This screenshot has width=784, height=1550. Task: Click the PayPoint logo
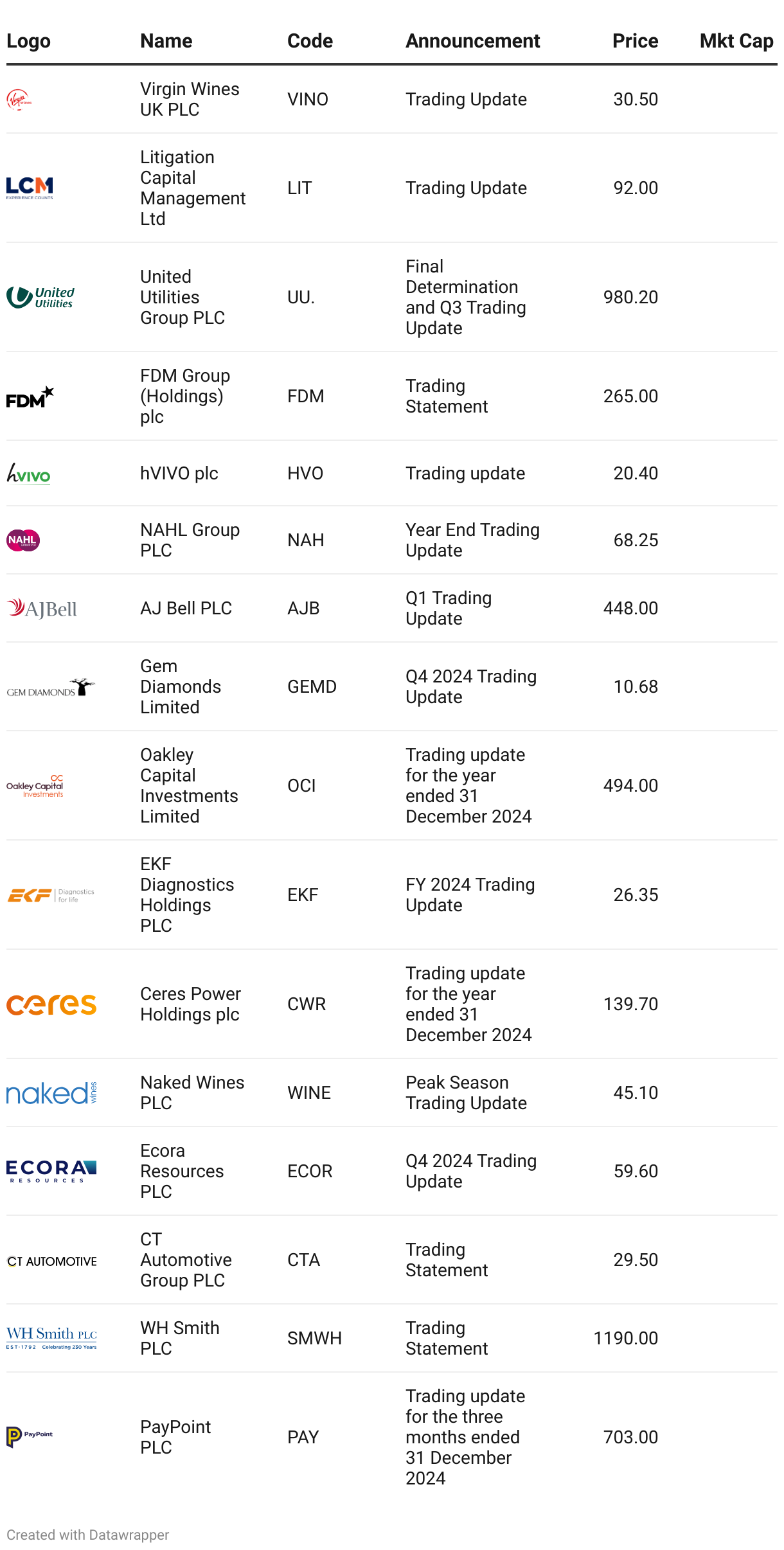click(30, 1436)
